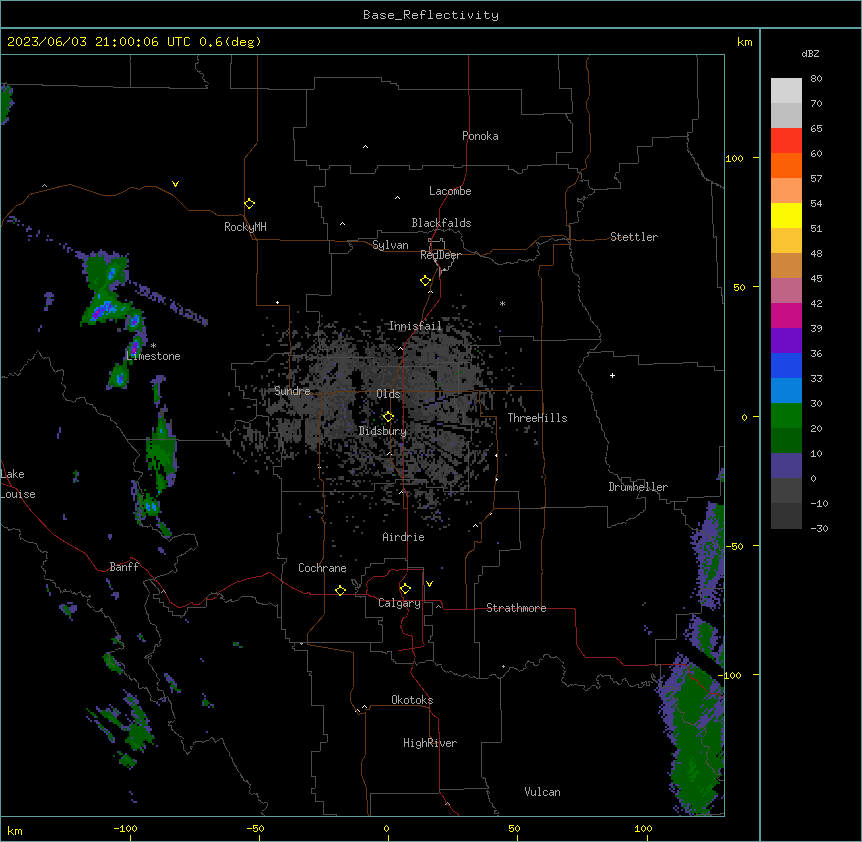
Task: Select the Base_Reflectivity title text
Action: pyautogui.click(x=431, y=15)
